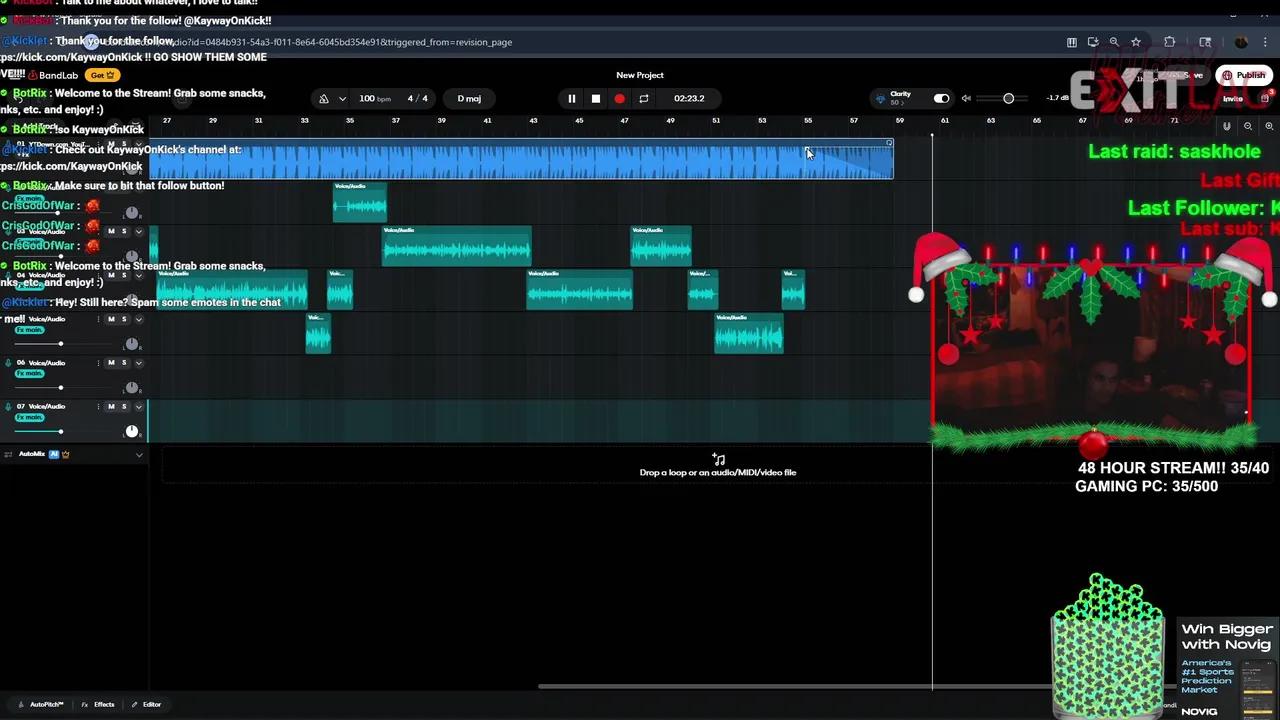
Task: Toggle the loop cycle icon
Action: click(x=644, y=98)
